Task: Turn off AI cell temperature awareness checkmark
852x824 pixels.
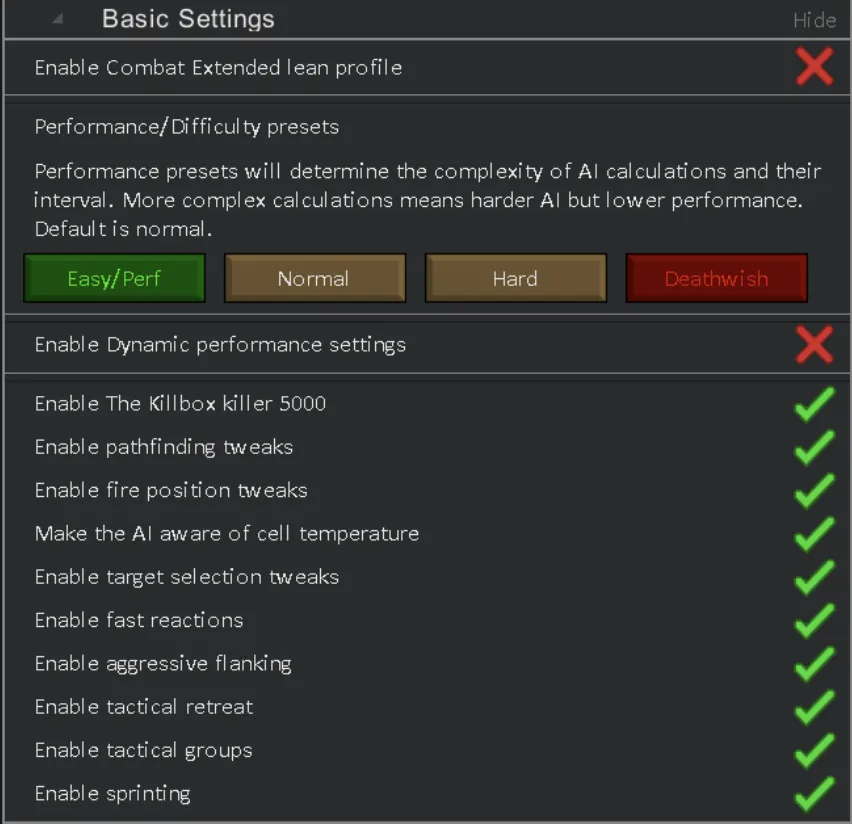Action: (814, 534)
